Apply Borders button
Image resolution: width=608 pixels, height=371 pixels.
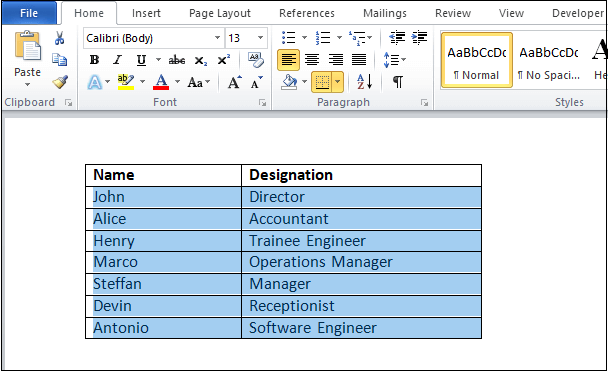pyautogui.click(x=322, y=82)
